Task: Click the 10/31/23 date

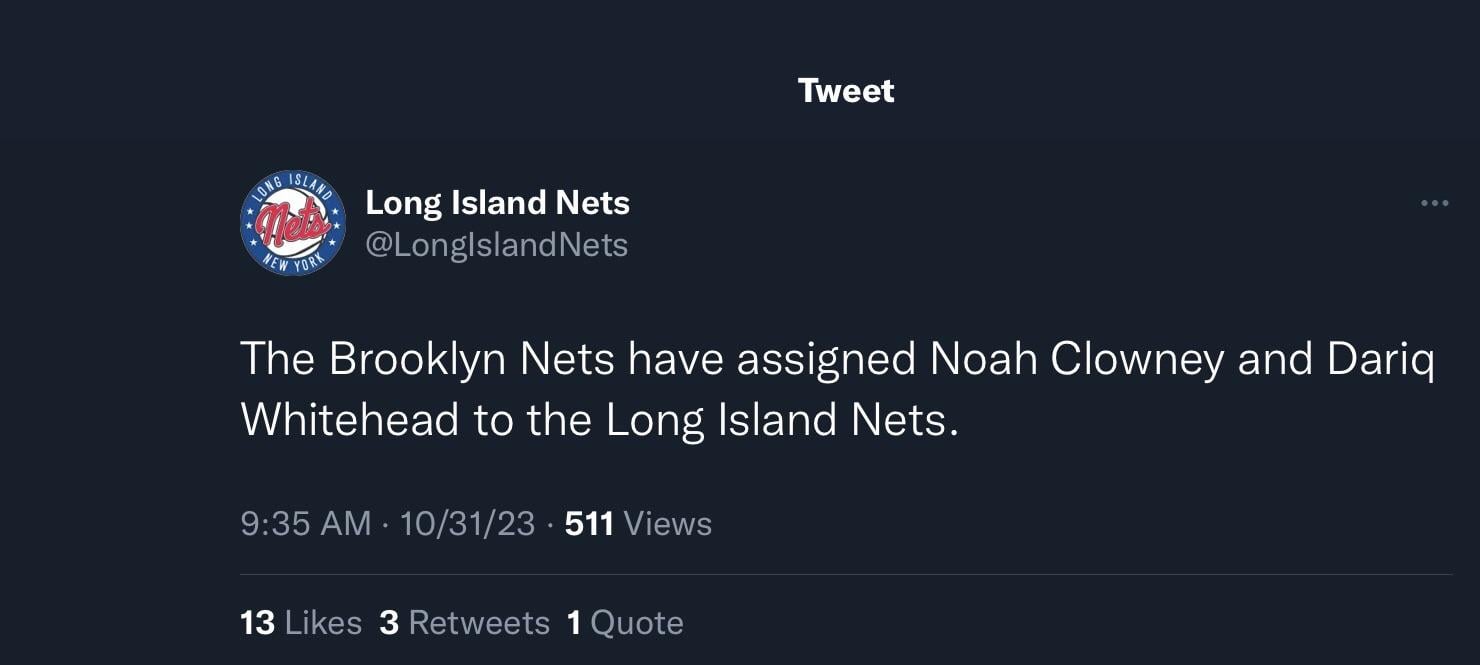Action: coord(467,523)
